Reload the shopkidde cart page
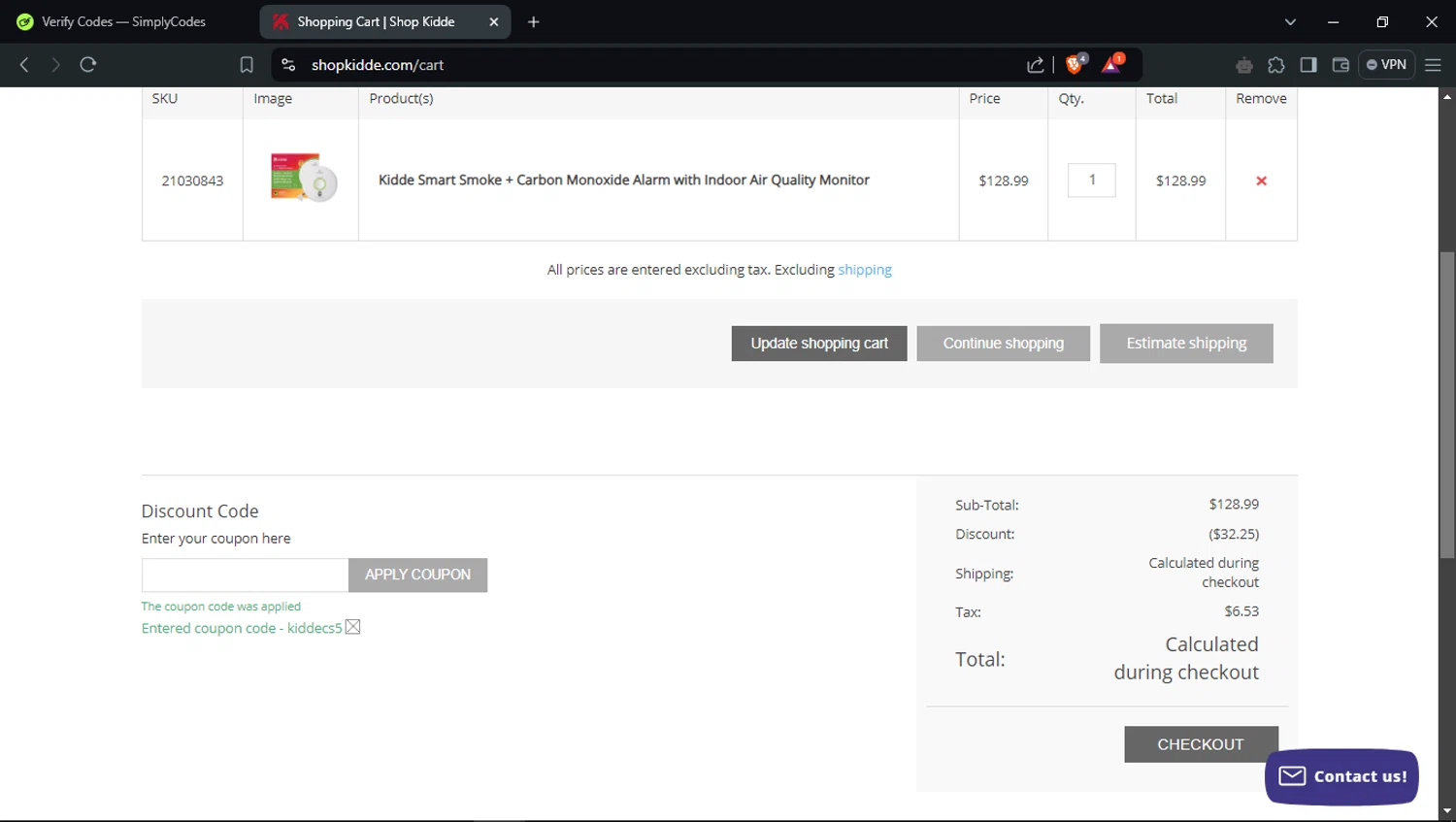The height and width of the screenshot is (822, 1456). (88, 65)
